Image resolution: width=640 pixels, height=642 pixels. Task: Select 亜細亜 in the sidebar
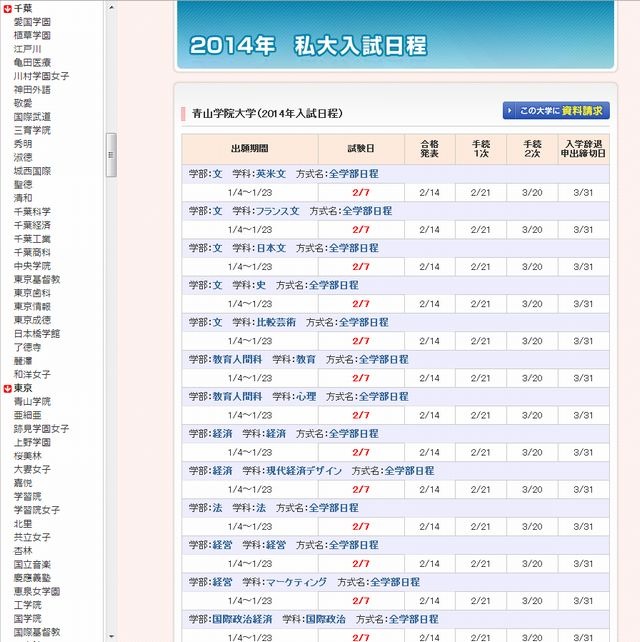tap(27, 415)
